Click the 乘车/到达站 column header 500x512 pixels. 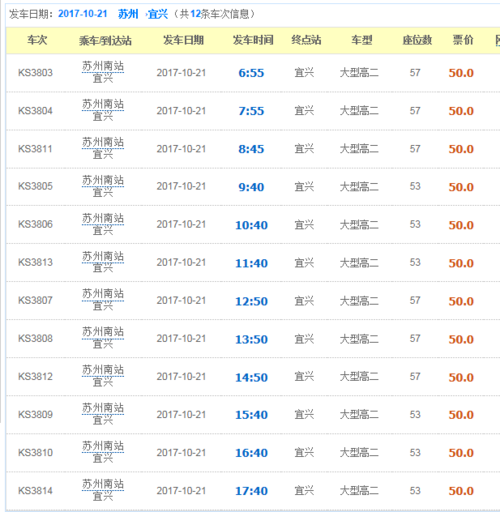click(x=105, y=40)
